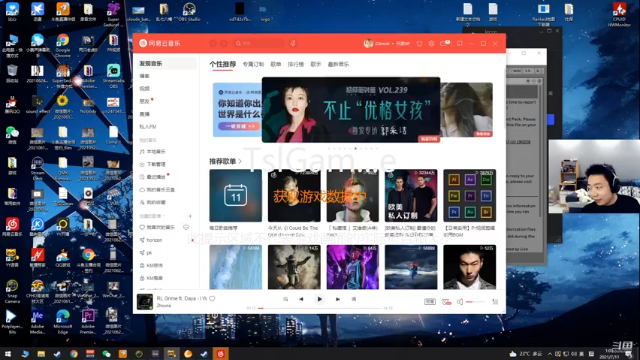Switch to mini mode via title bar icon
The height and width of the screenshot is (360, 640).
click(460, 43)
